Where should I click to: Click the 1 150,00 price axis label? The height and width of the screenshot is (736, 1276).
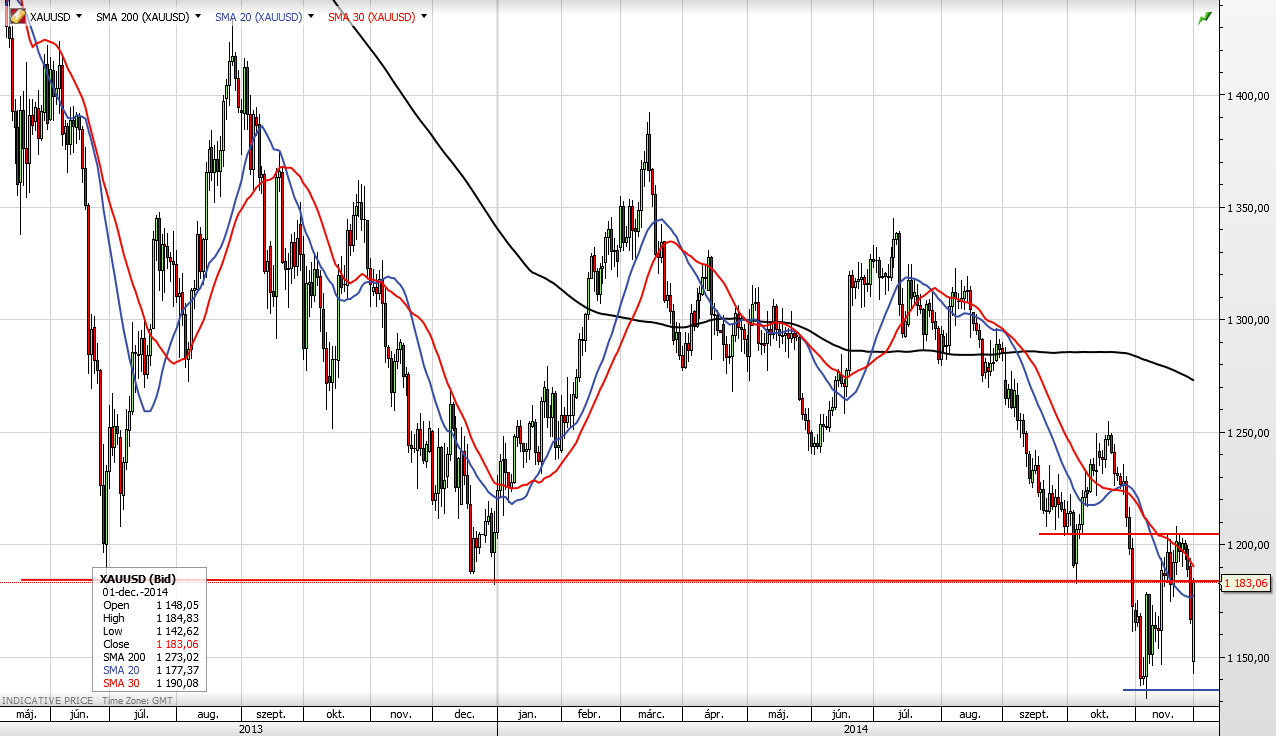click(x=1247, y=658)
